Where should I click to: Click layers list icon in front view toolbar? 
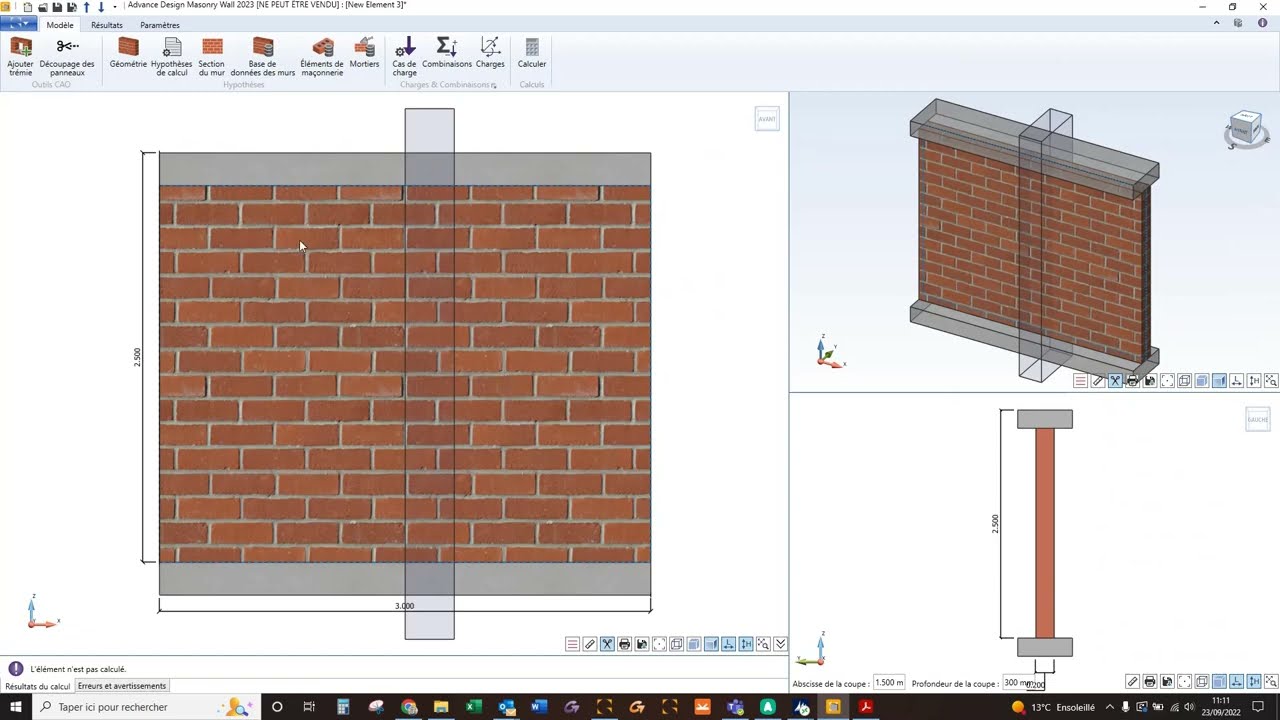click(x=572, y=644)
